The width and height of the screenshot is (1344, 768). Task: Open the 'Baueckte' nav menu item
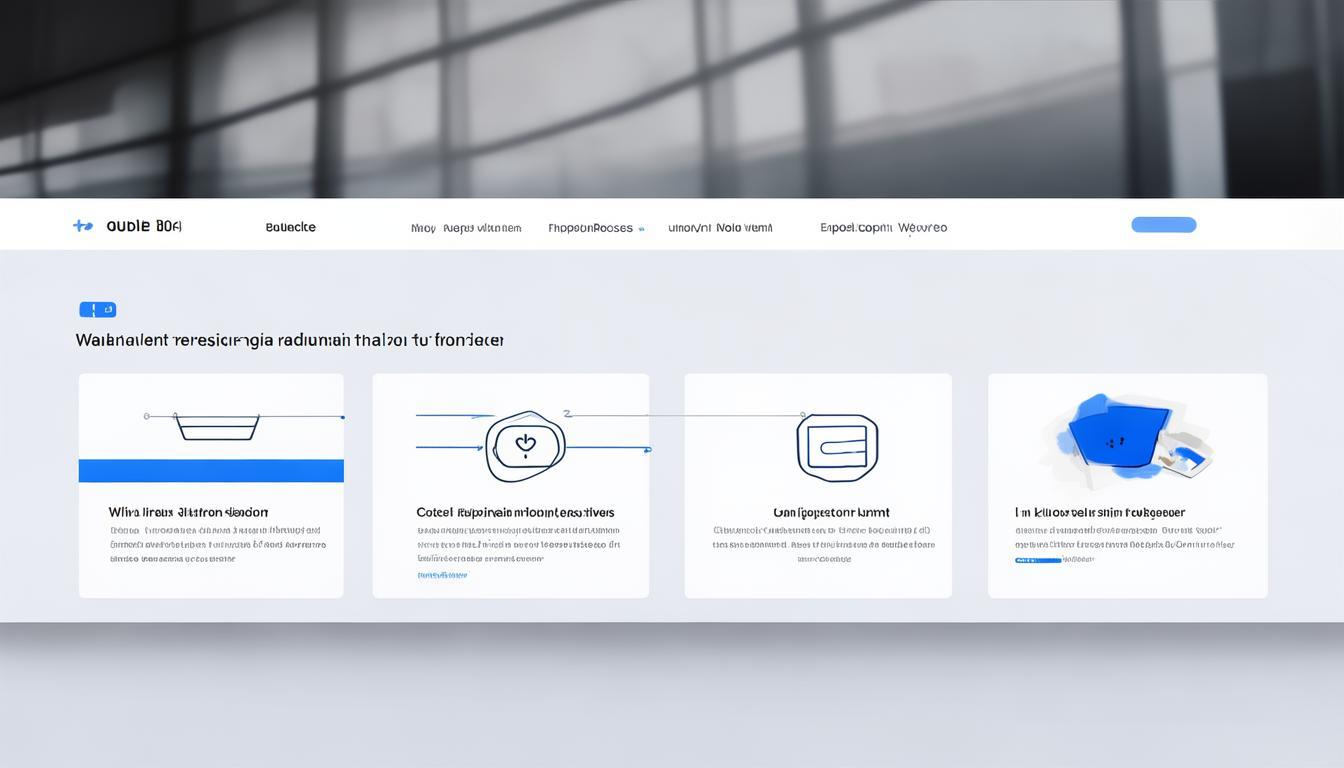(x=290, y=227)
